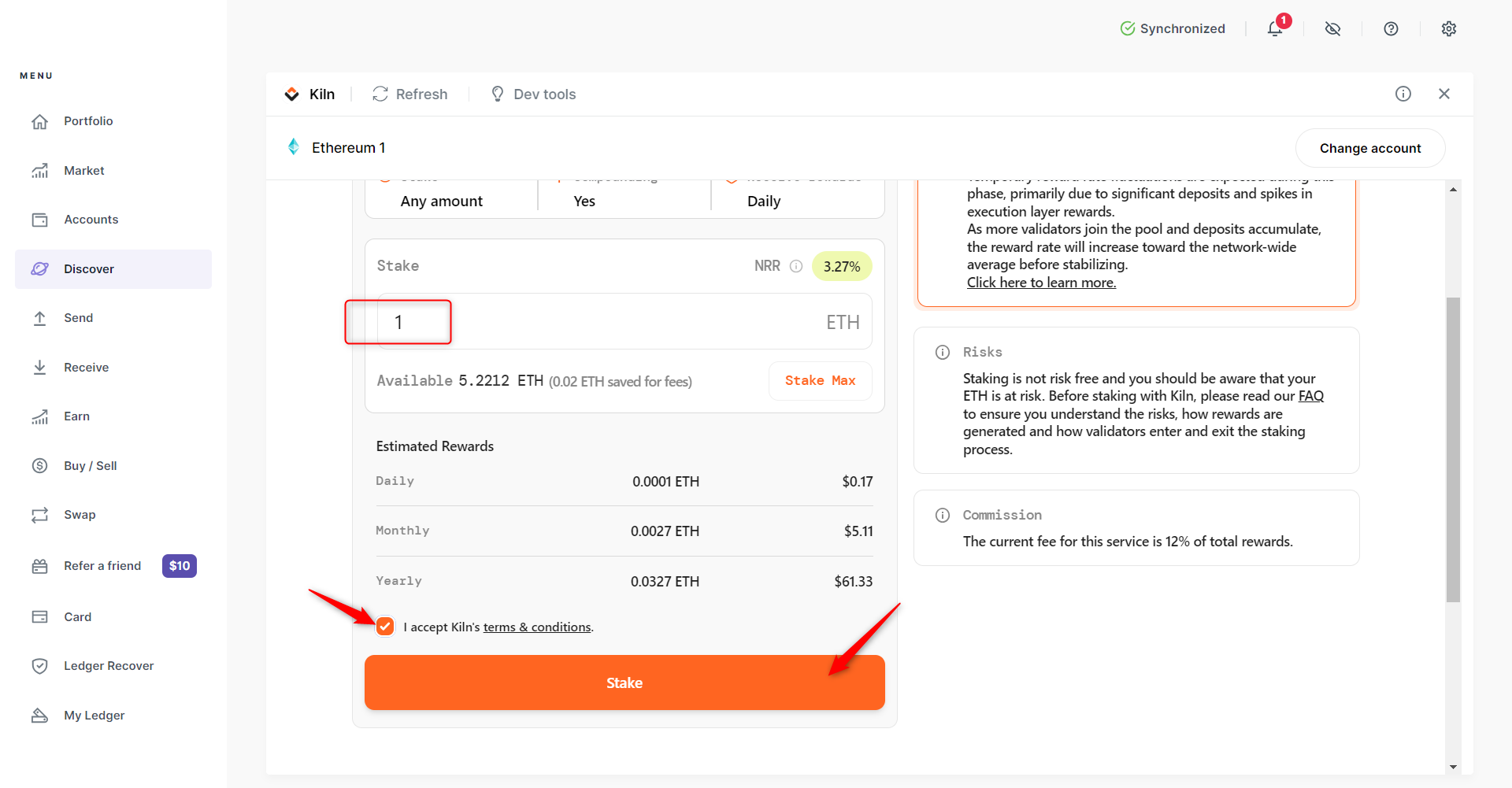Image resolution: width=1512 pixels, height=788 pixels.
Task: Click the Ledger Recover shield icon
Action: tap(40, 666)
